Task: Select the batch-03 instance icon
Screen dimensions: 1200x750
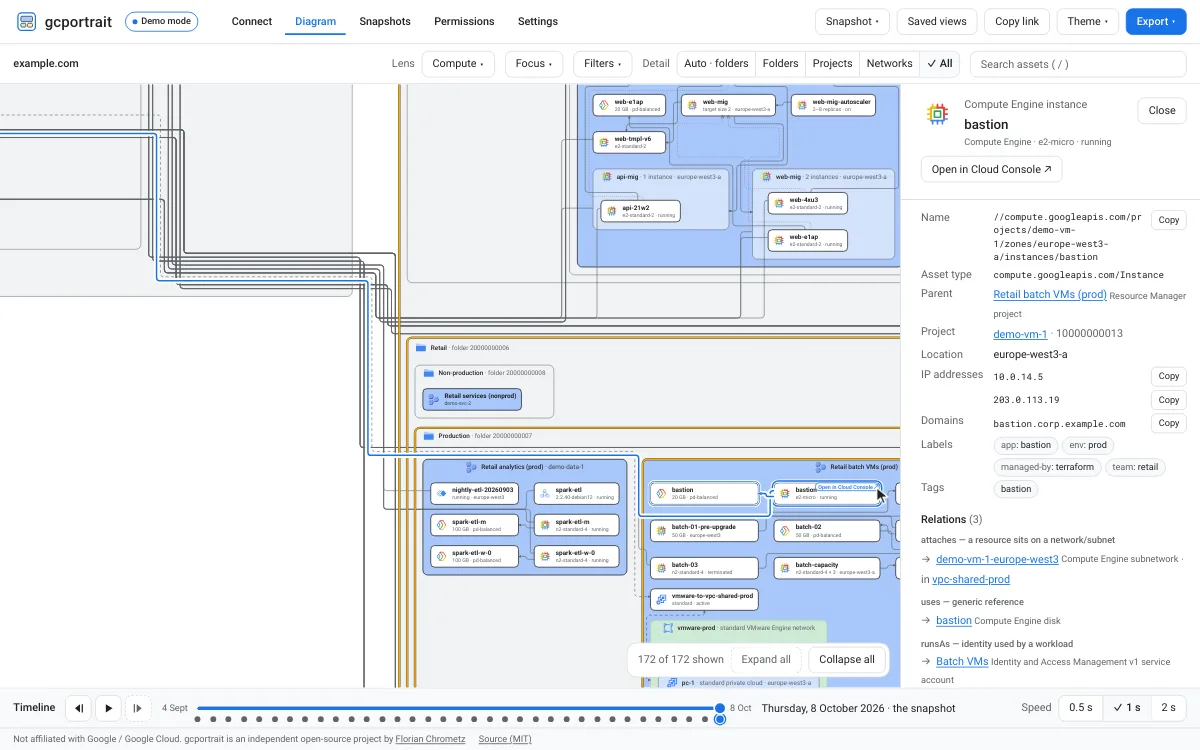Action: tap(660, 568)
